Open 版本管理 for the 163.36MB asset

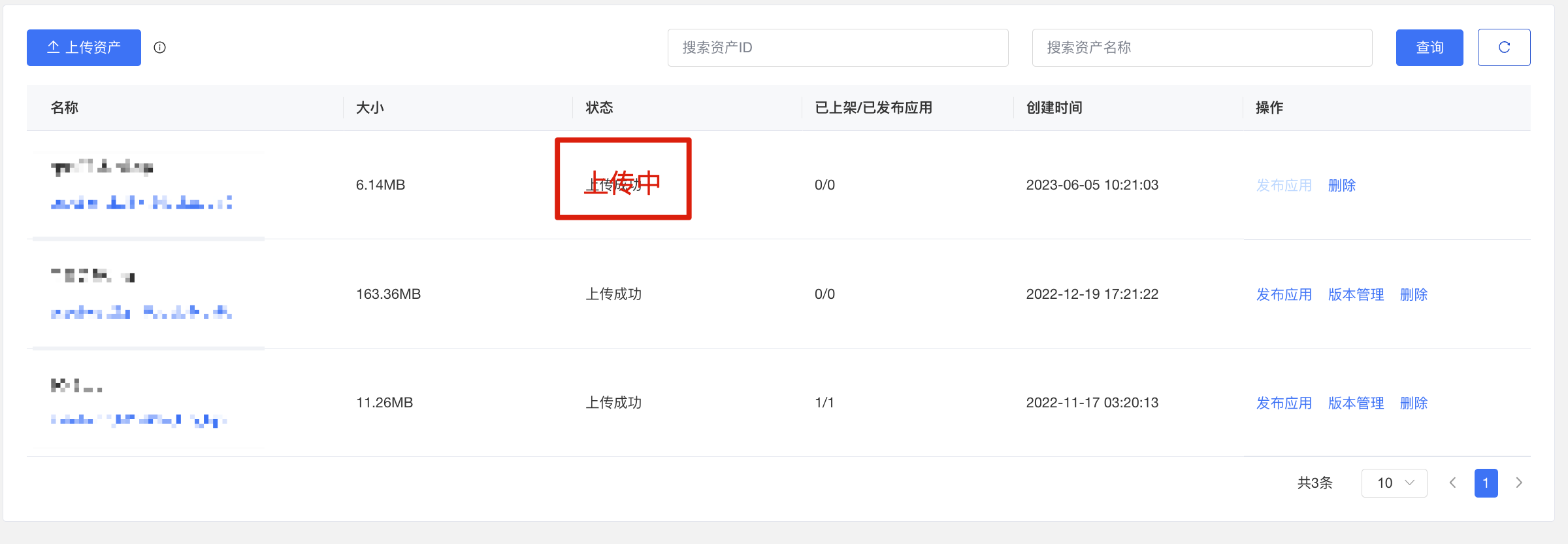pyautogui.click(x=1356, y=294)
